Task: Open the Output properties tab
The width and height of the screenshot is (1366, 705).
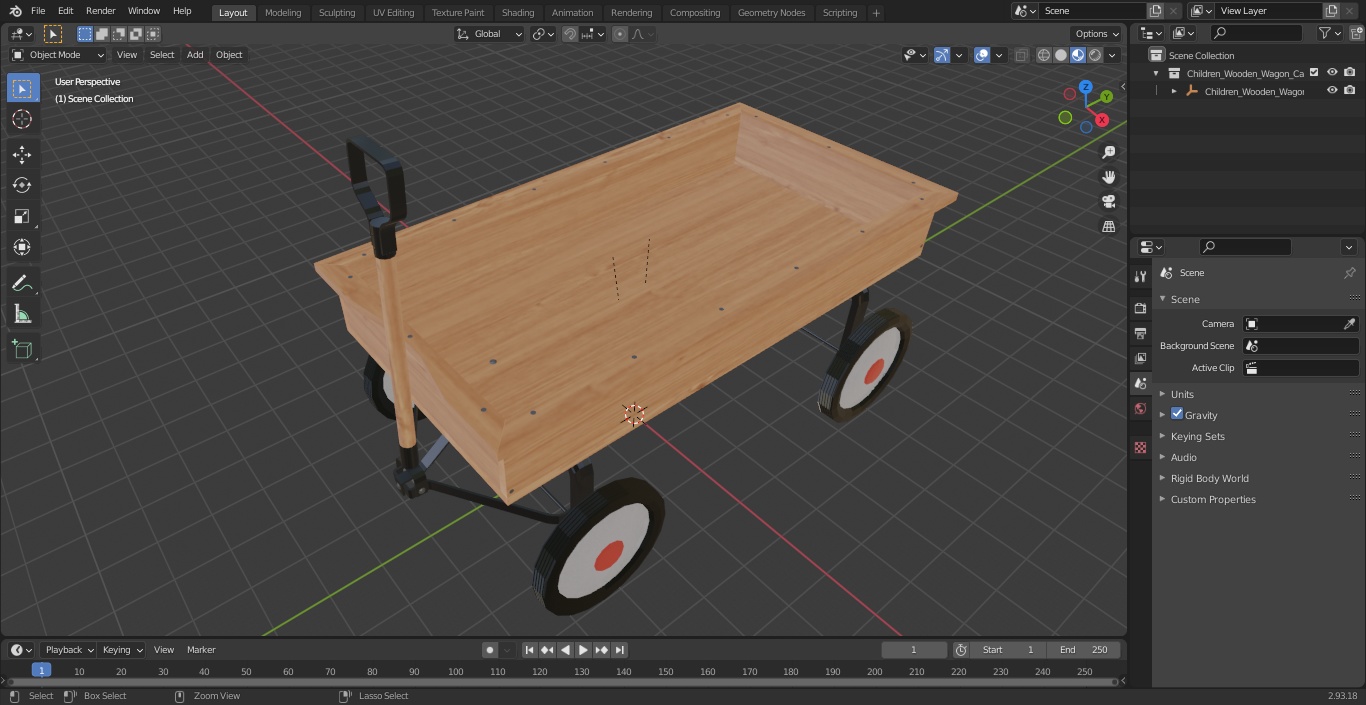Action: point(1140,333)
